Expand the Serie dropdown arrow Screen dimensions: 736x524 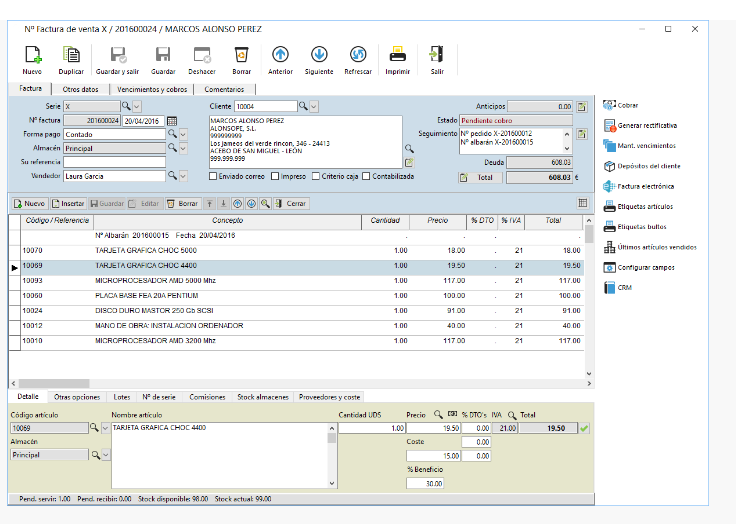(137, 106)
